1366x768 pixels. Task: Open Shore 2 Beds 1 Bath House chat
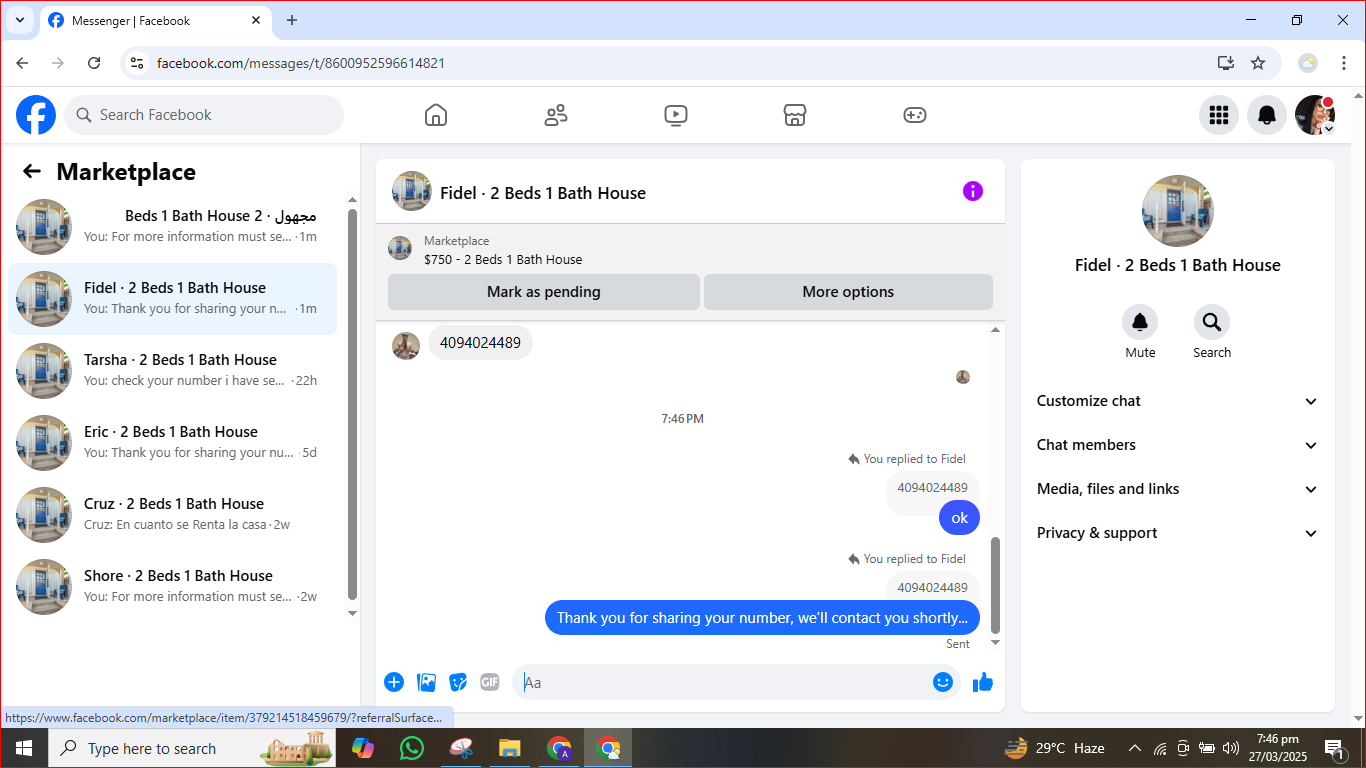pyautogui.click(x=172, y=587)
